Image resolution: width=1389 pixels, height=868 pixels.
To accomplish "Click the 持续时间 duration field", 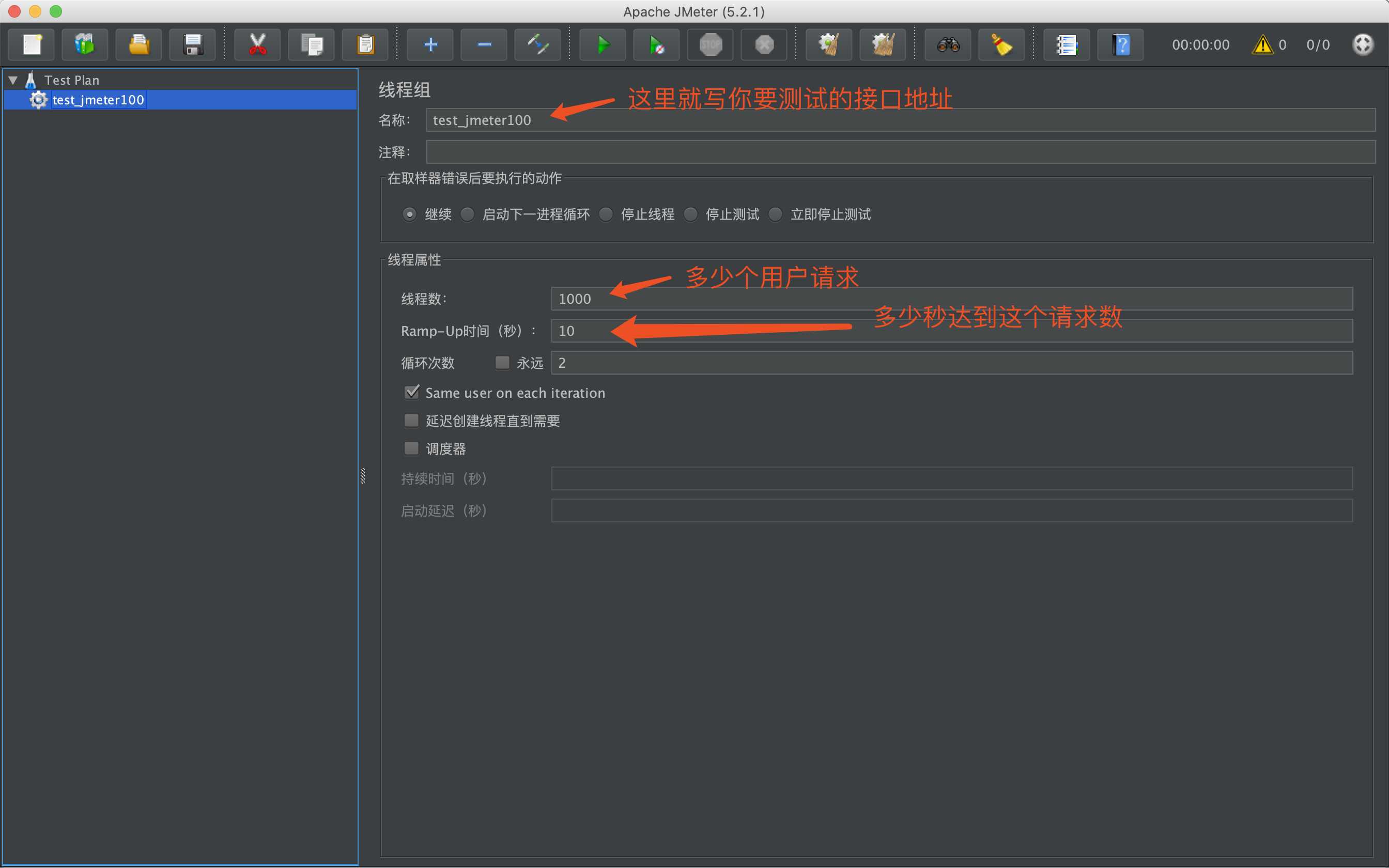I will tap(952, 478).
